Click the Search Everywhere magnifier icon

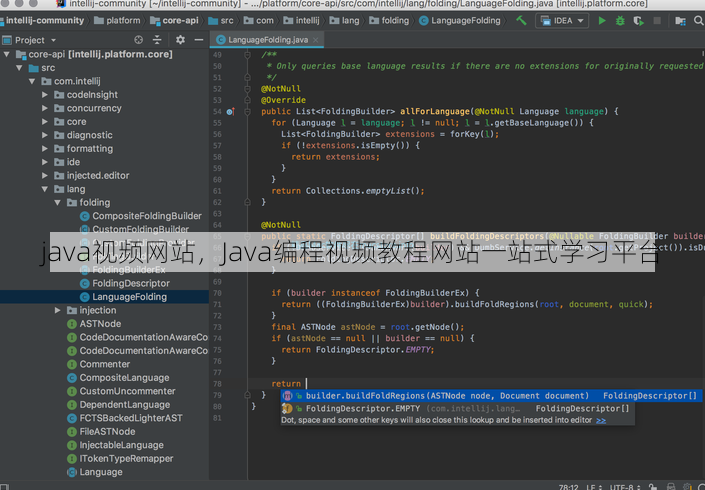coord(699,21)
